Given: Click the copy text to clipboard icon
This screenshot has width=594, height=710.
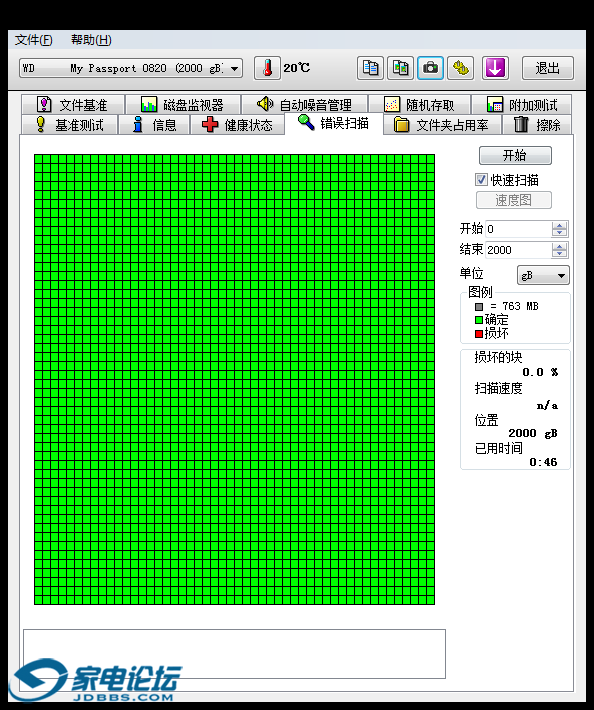Looking at the screenshot, I should [x=370, y=68].
